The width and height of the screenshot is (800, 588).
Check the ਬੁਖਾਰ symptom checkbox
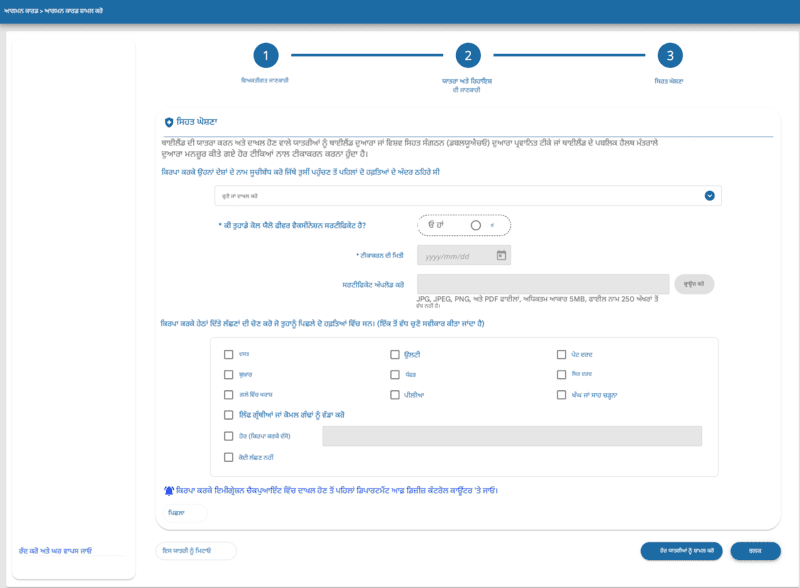point(229,375)
